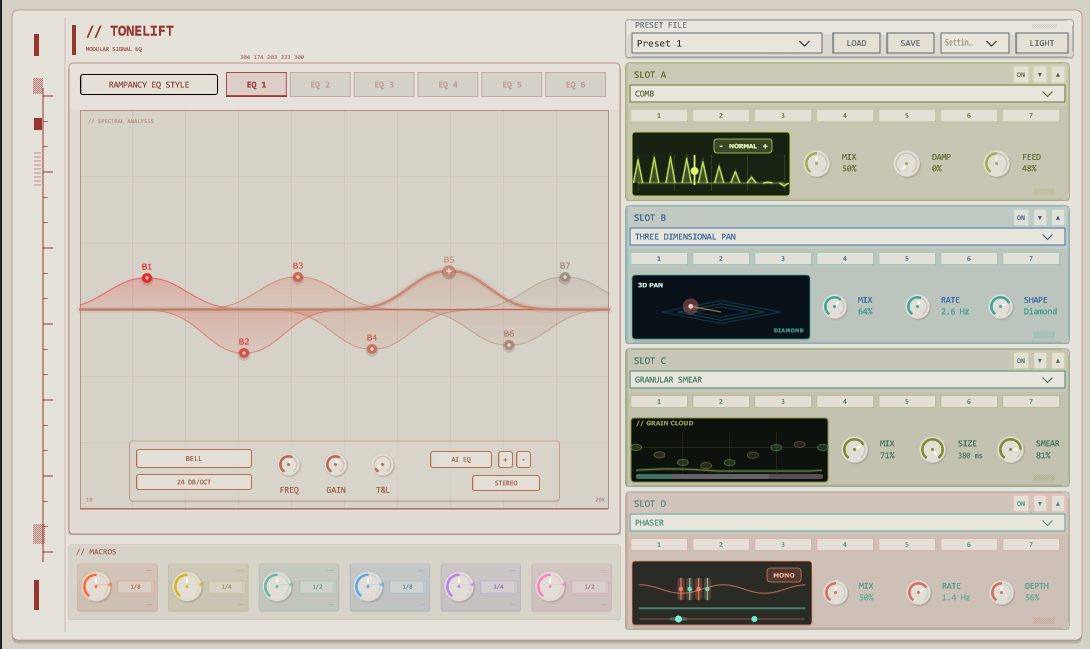The image size is (1090, 649).
Task: Click the Slot A MIX knob
Action: [x=817, y=164]
